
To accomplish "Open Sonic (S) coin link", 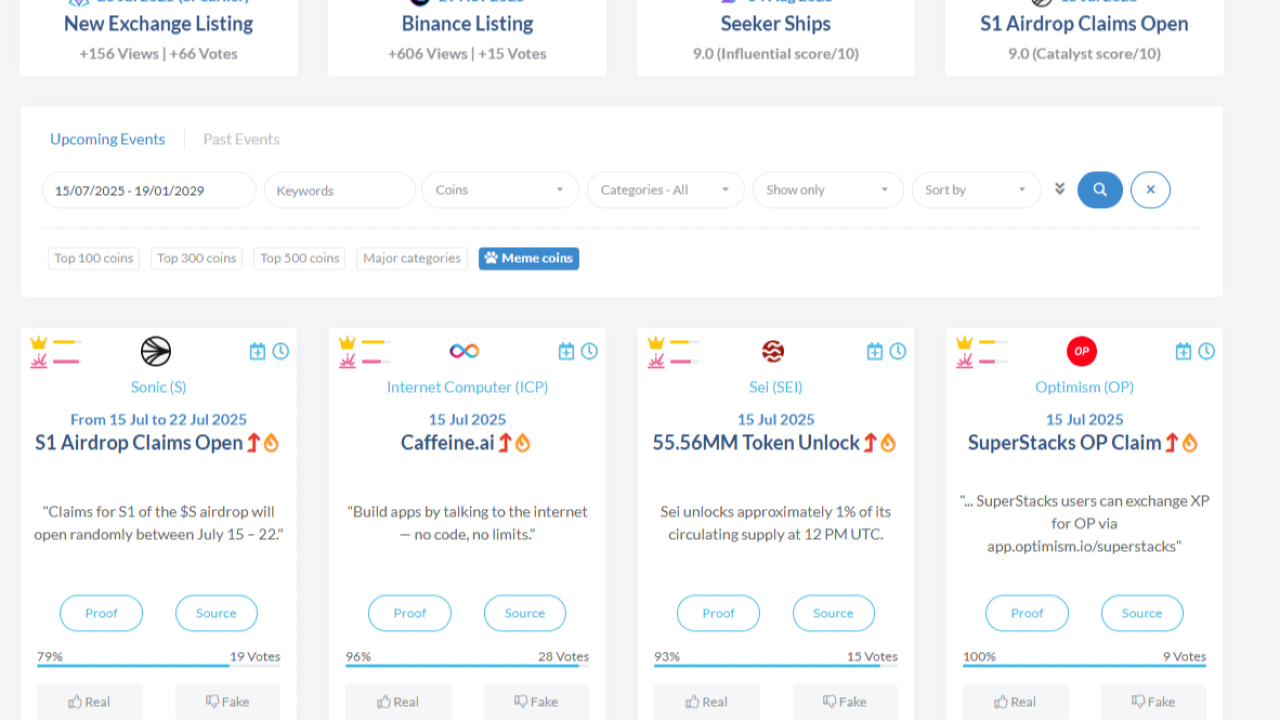I will (158, 387).
